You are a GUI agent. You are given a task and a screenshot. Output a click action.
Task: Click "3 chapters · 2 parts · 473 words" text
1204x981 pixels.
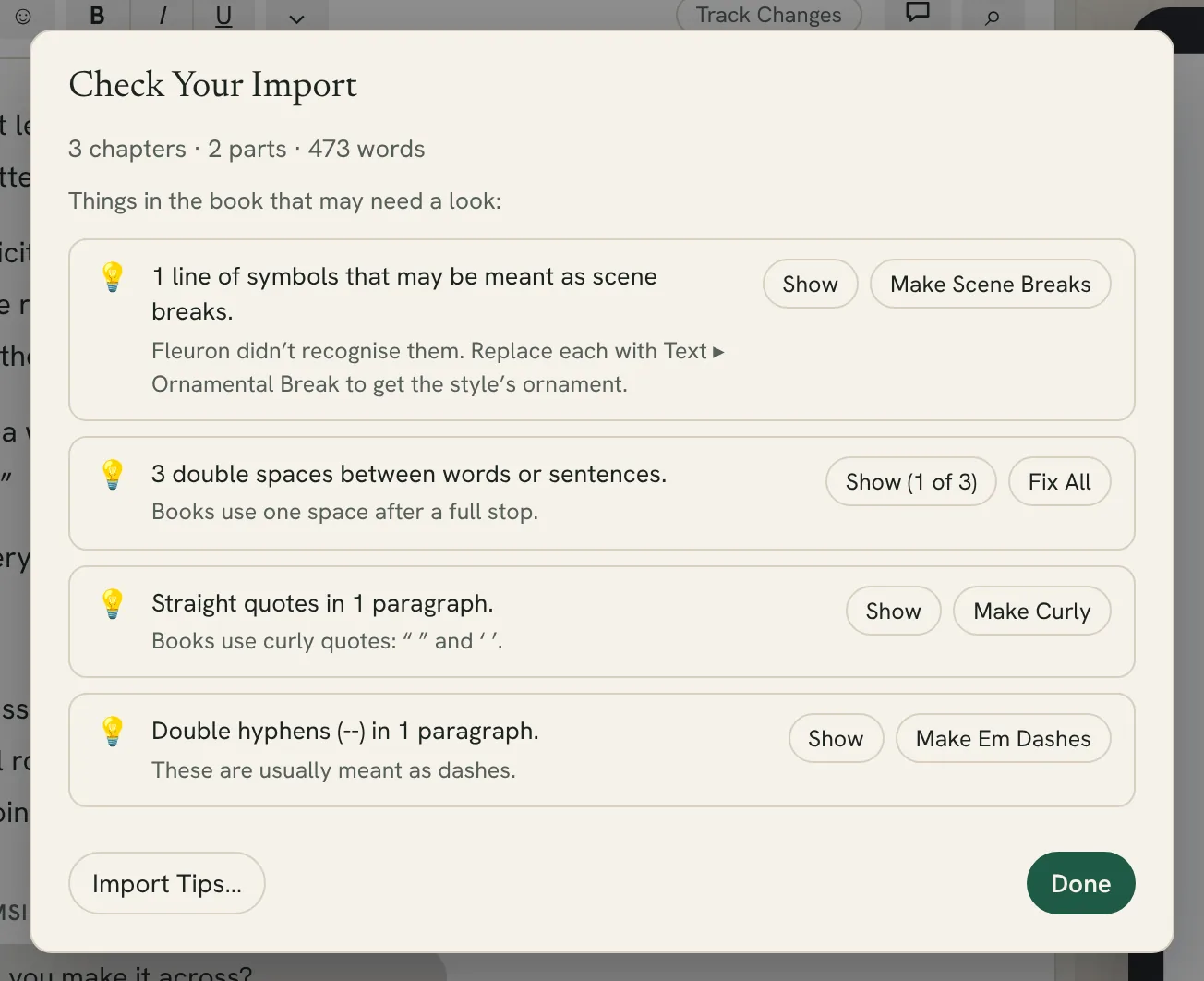pyautogui.click(x=247, y=149)
